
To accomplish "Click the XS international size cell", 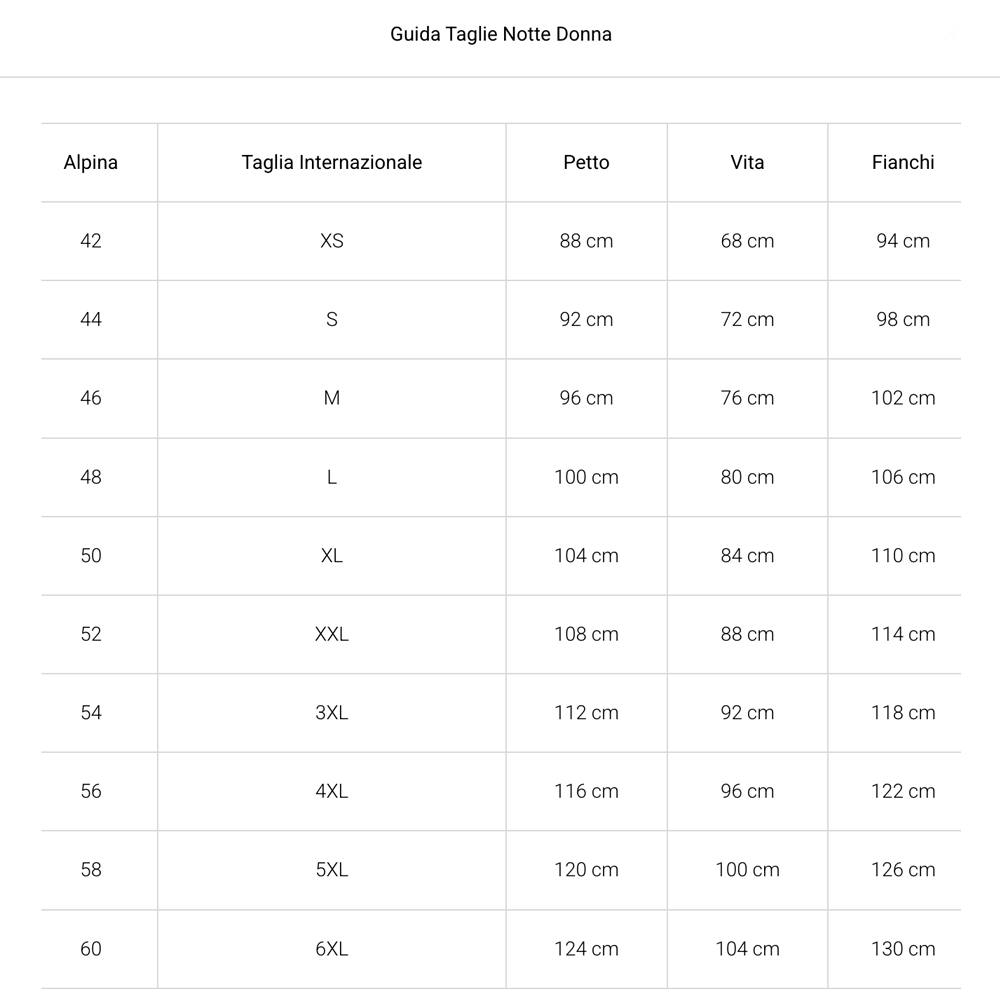I will [332, 241].
